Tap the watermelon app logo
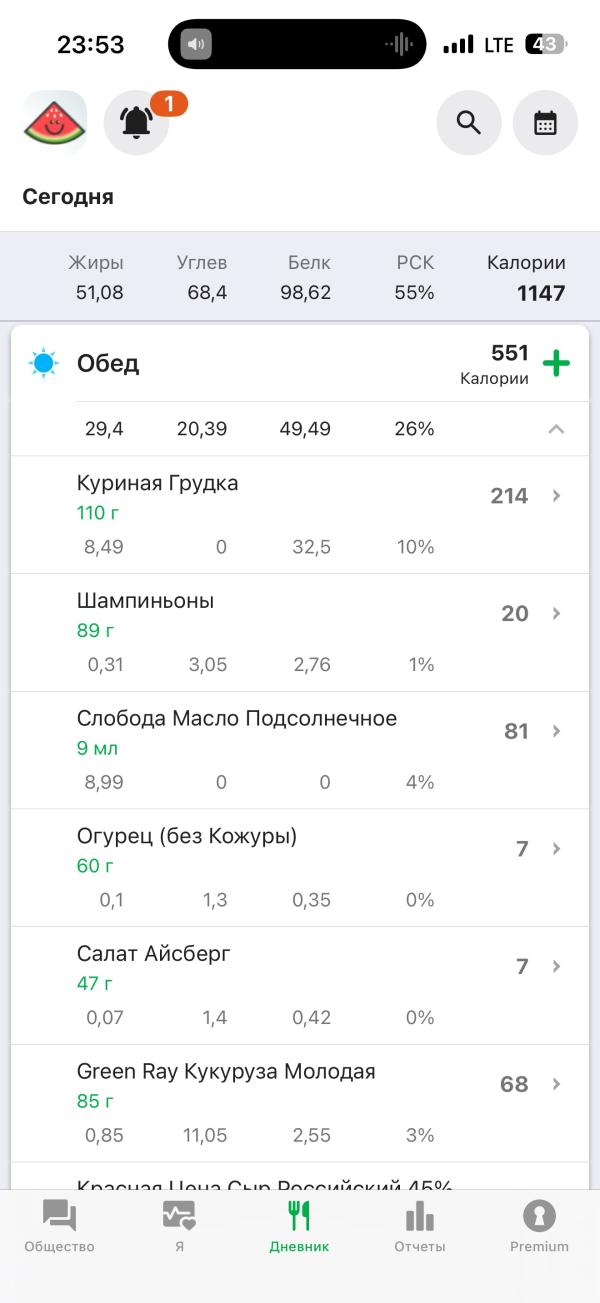The image size is (600, 1303). [55, 122]
